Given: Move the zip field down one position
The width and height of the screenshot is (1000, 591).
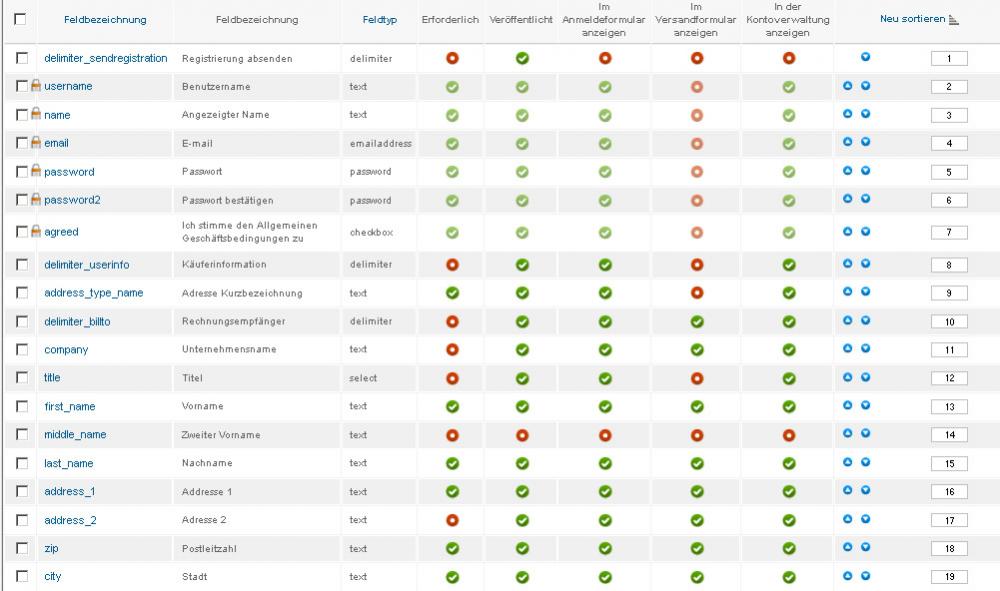Looking at the screenshot, I should (865, 547).
